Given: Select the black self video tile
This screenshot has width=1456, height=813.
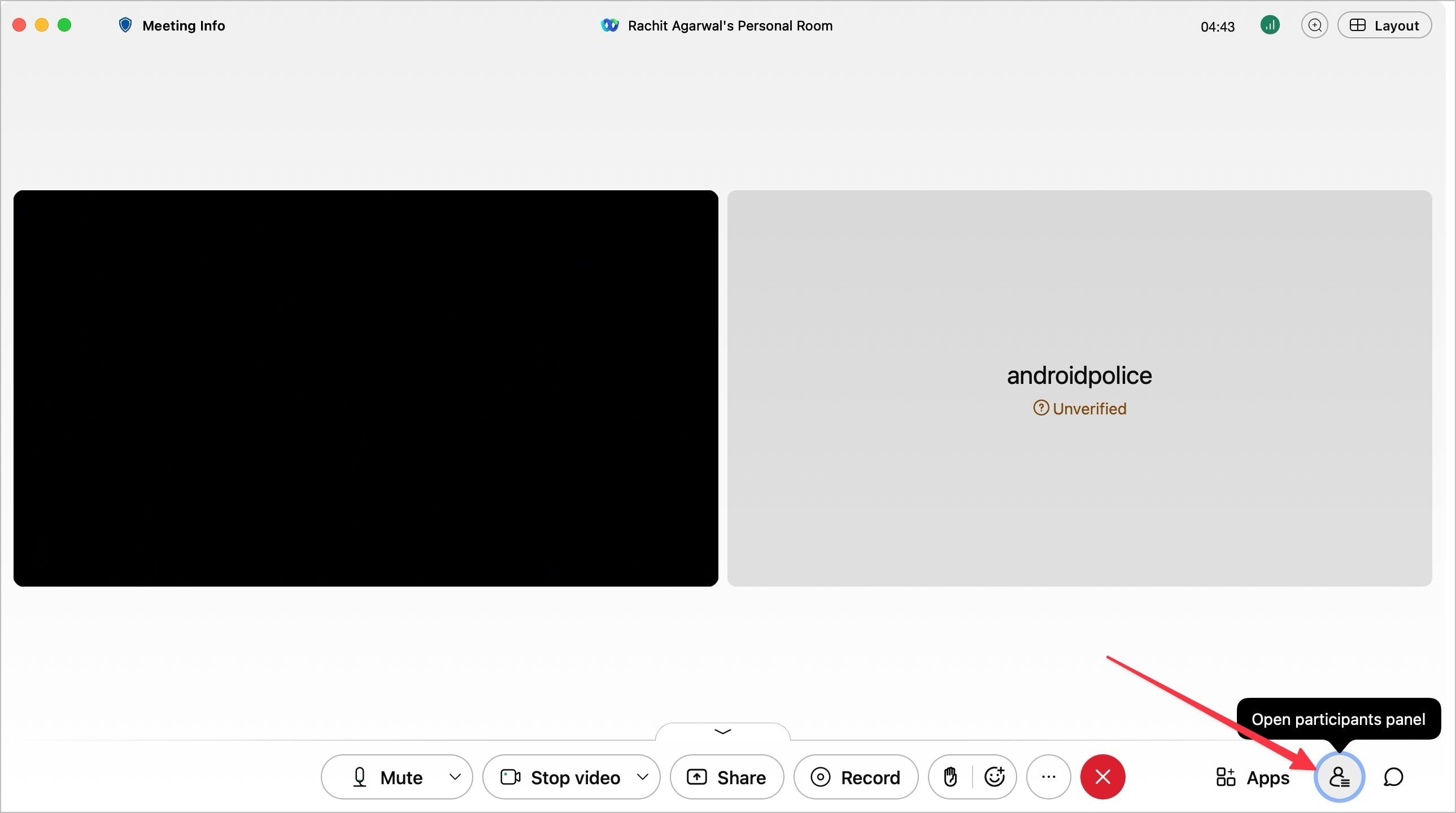Looking at the screenshot, I should [366, 388].
